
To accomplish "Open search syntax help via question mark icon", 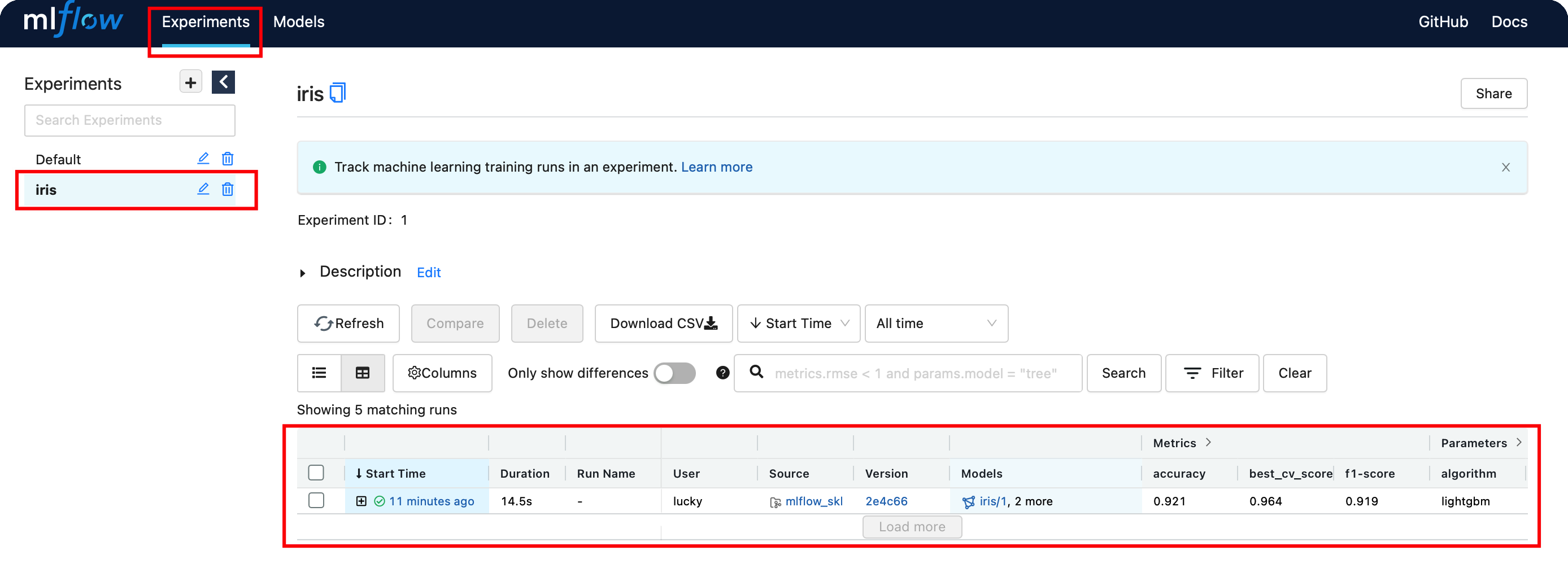I will click(722, 373).
